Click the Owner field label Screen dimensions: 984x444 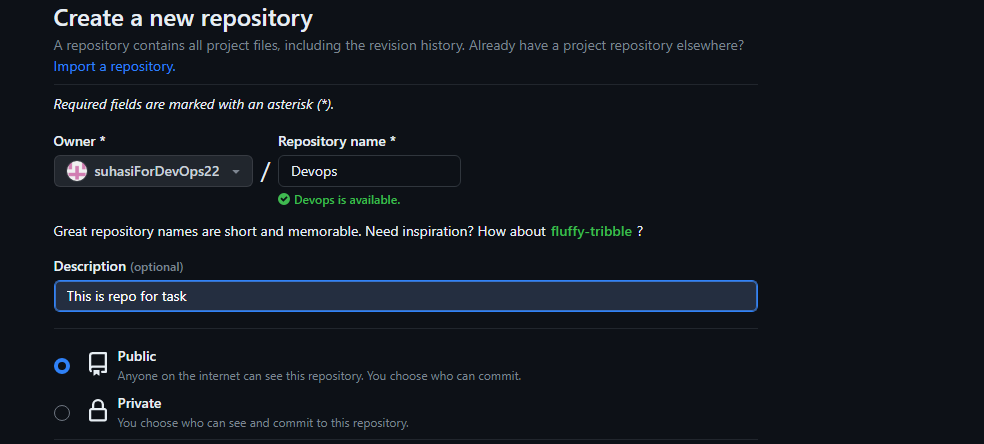pos(75,142)
